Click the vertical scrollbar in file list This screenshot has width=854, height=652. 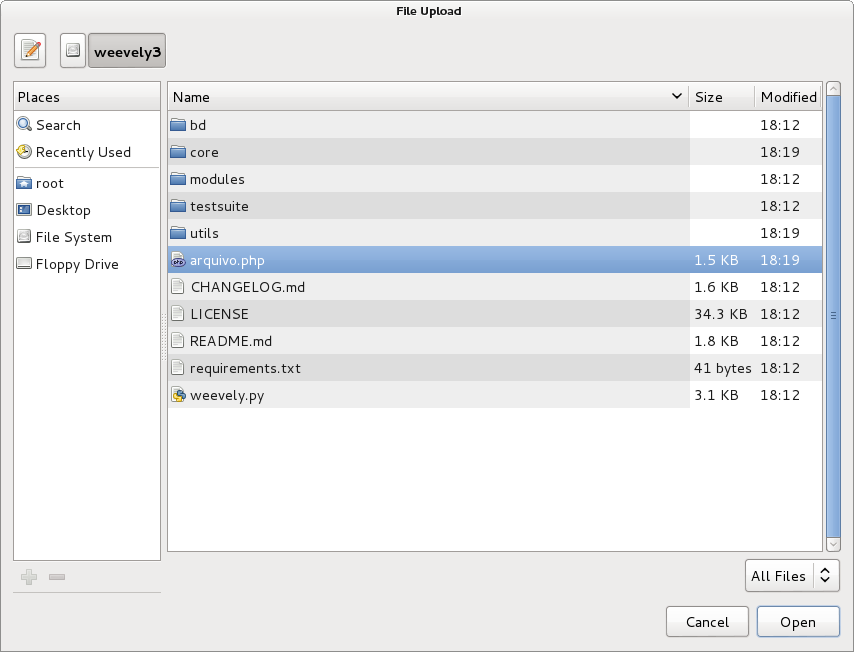click(833, 316)
